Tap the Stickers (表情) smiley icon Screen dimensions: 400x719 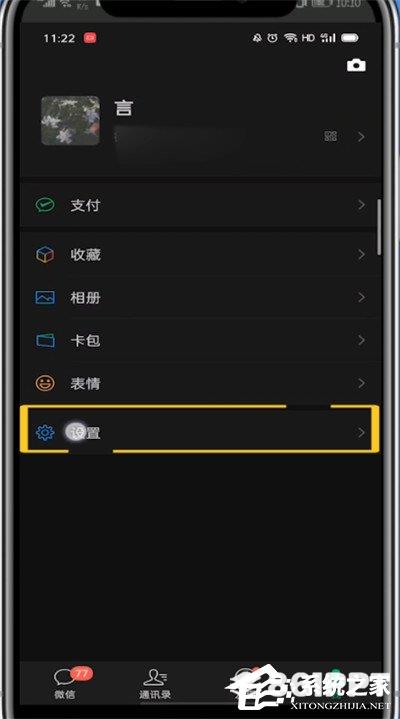(45, 383)
